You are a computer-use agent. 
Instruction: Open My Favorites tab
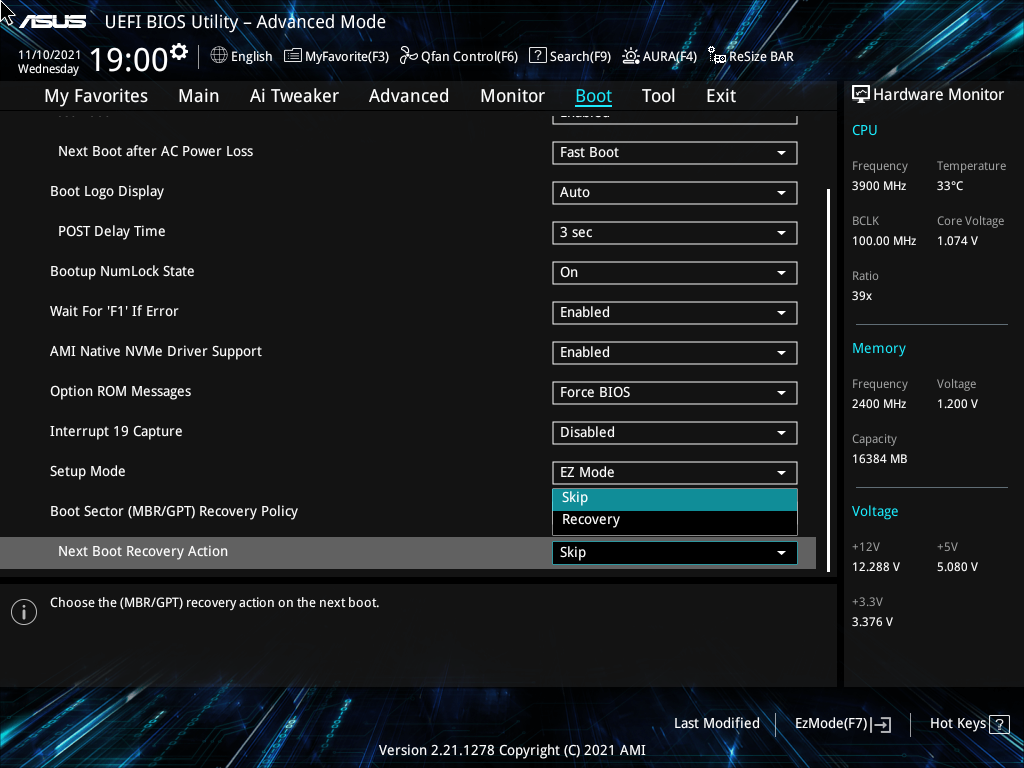[x=96, y=96]
